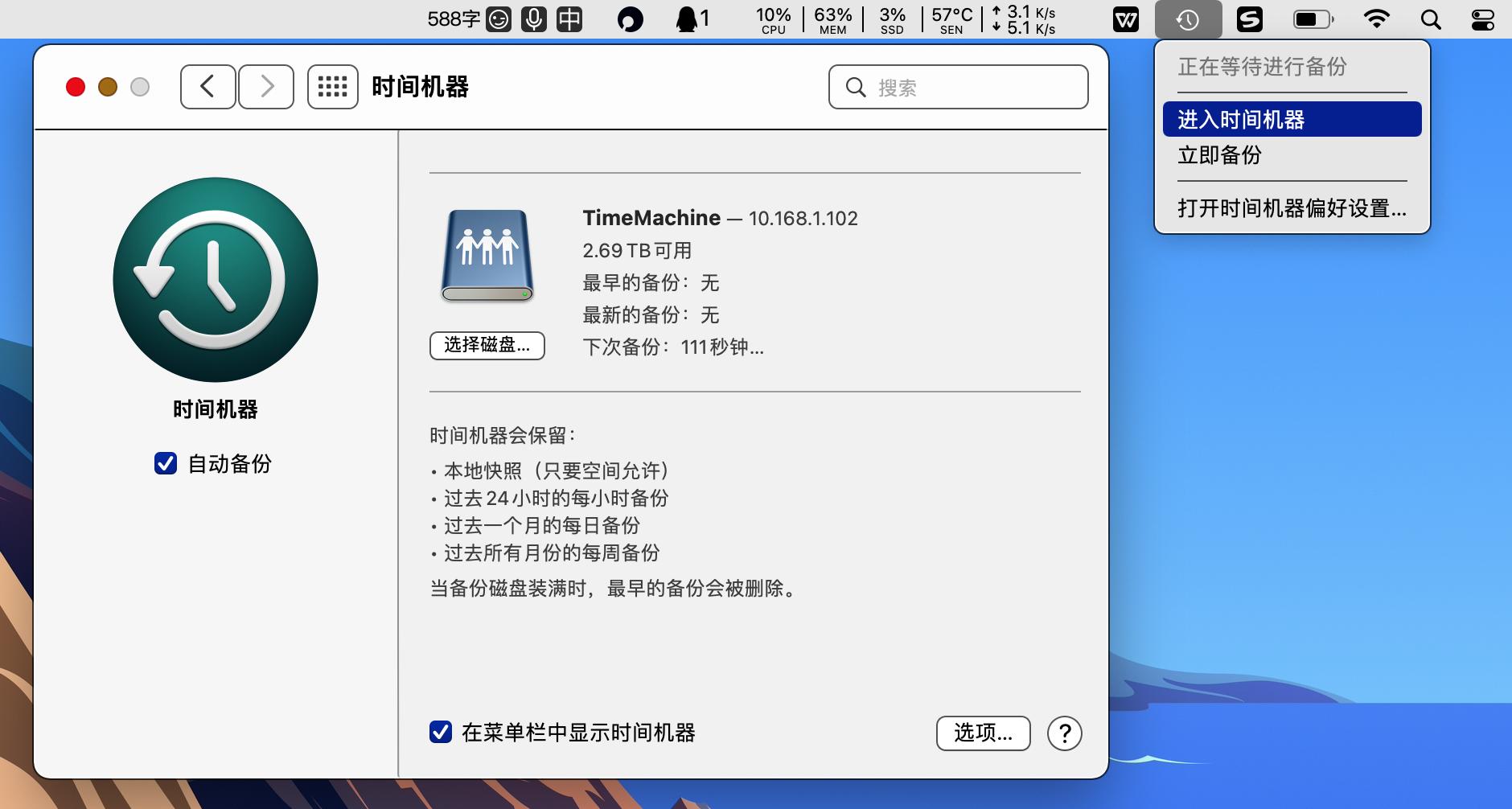Open Control Center from menu bar
Viewport: 1512px width, 809px height.
(1482, 18)
